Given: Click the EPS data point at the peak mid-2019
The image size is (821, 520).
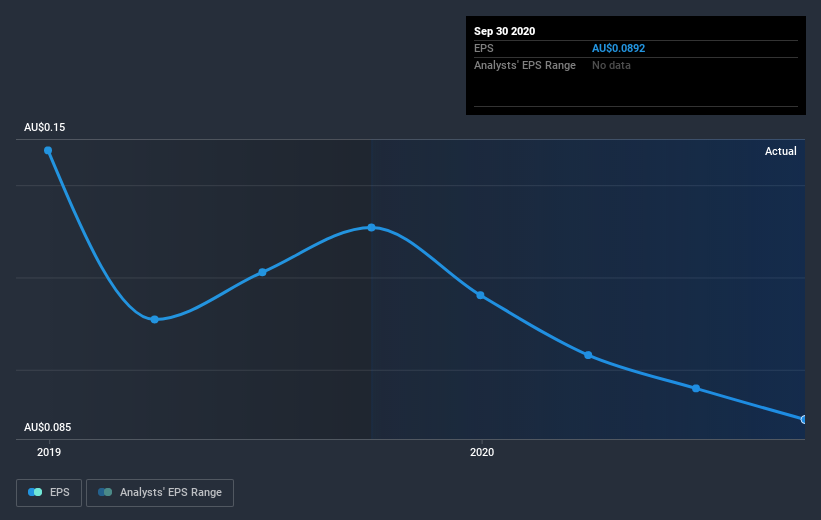Looking at the screenshot, I should (x=371, y=227).
